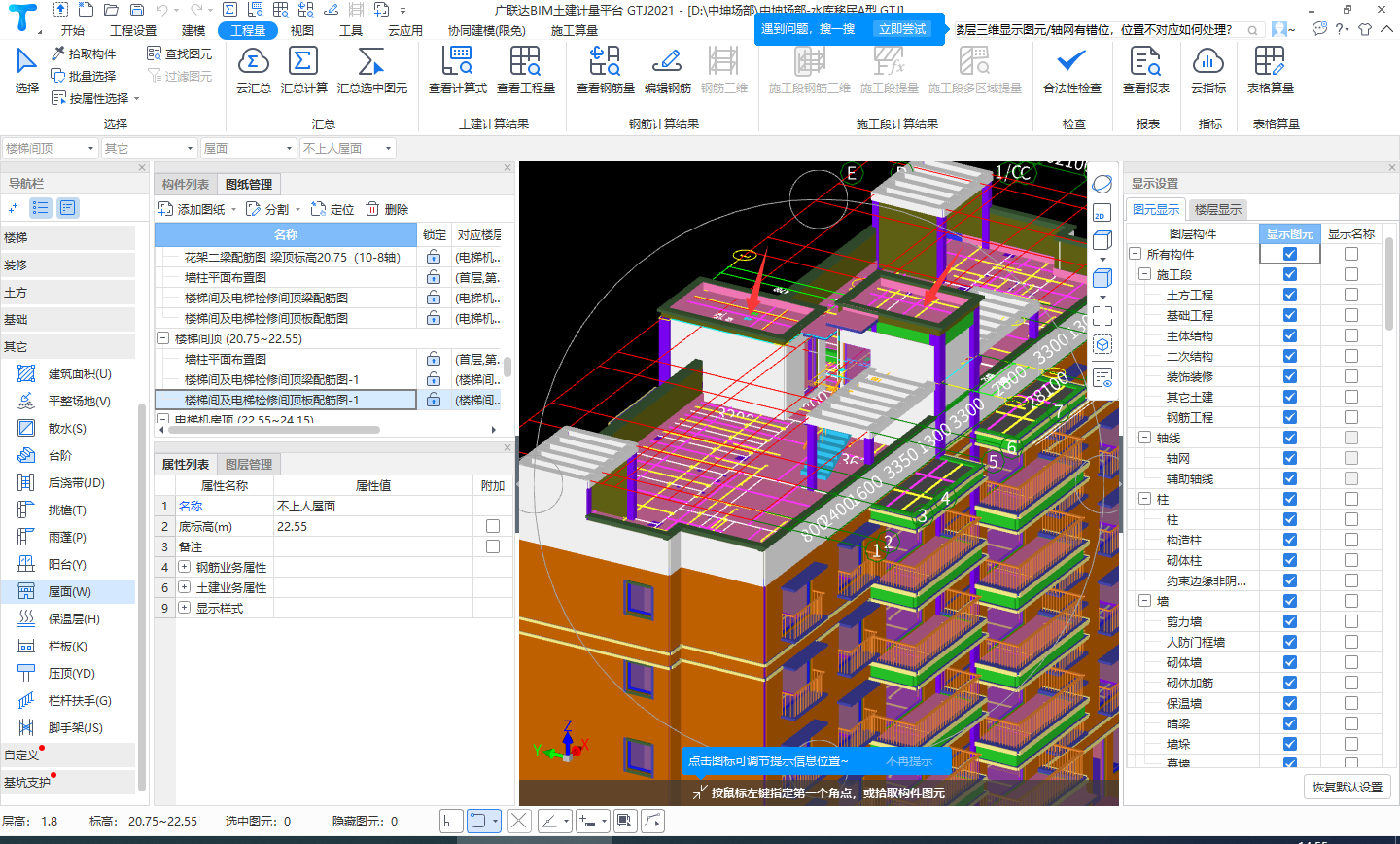
Task: Click the 汇总选中图元 icon
Action: click(371, 70)
